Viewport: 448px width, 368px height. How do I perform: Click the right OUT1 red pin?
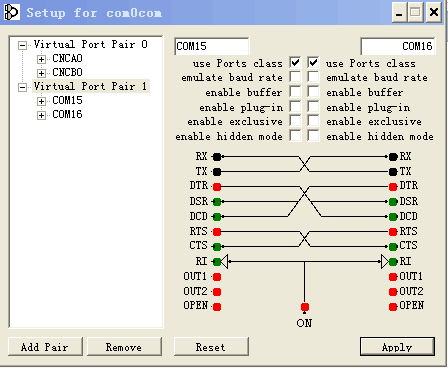tap(393, 277)
